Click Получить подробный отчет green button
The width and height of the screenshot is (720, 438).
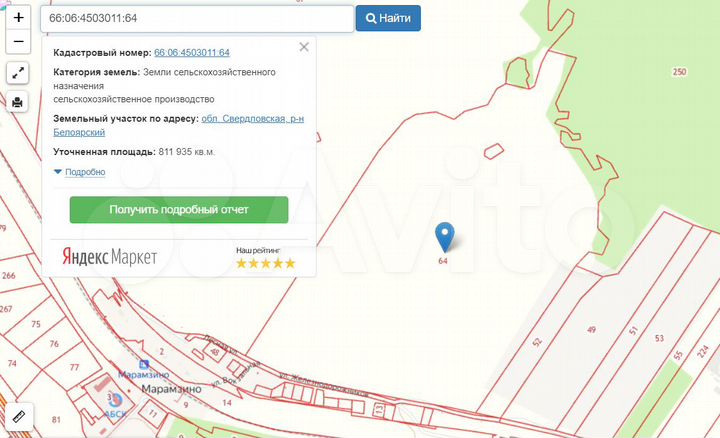[179, 210]
